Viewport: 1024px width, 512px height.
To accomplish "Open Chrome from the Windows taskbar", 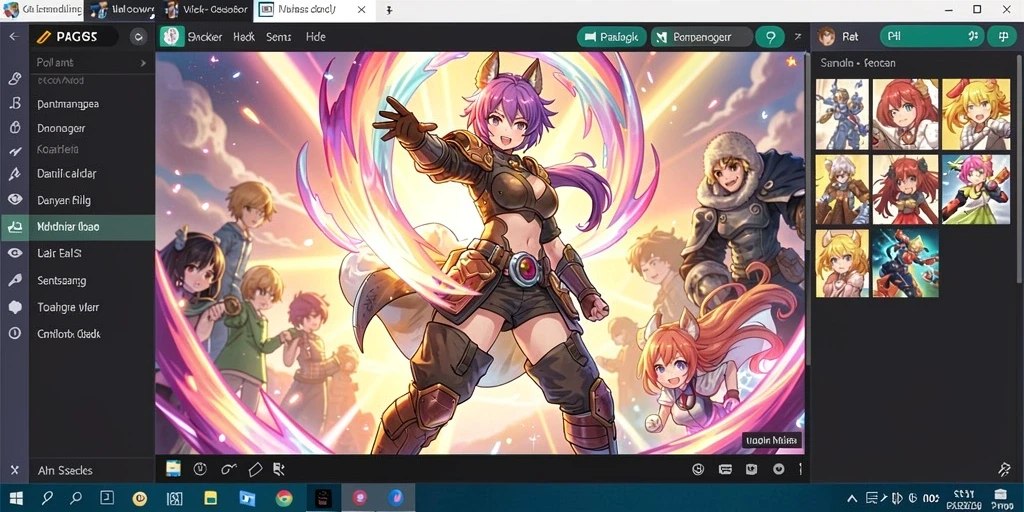I will click(283, 498).
